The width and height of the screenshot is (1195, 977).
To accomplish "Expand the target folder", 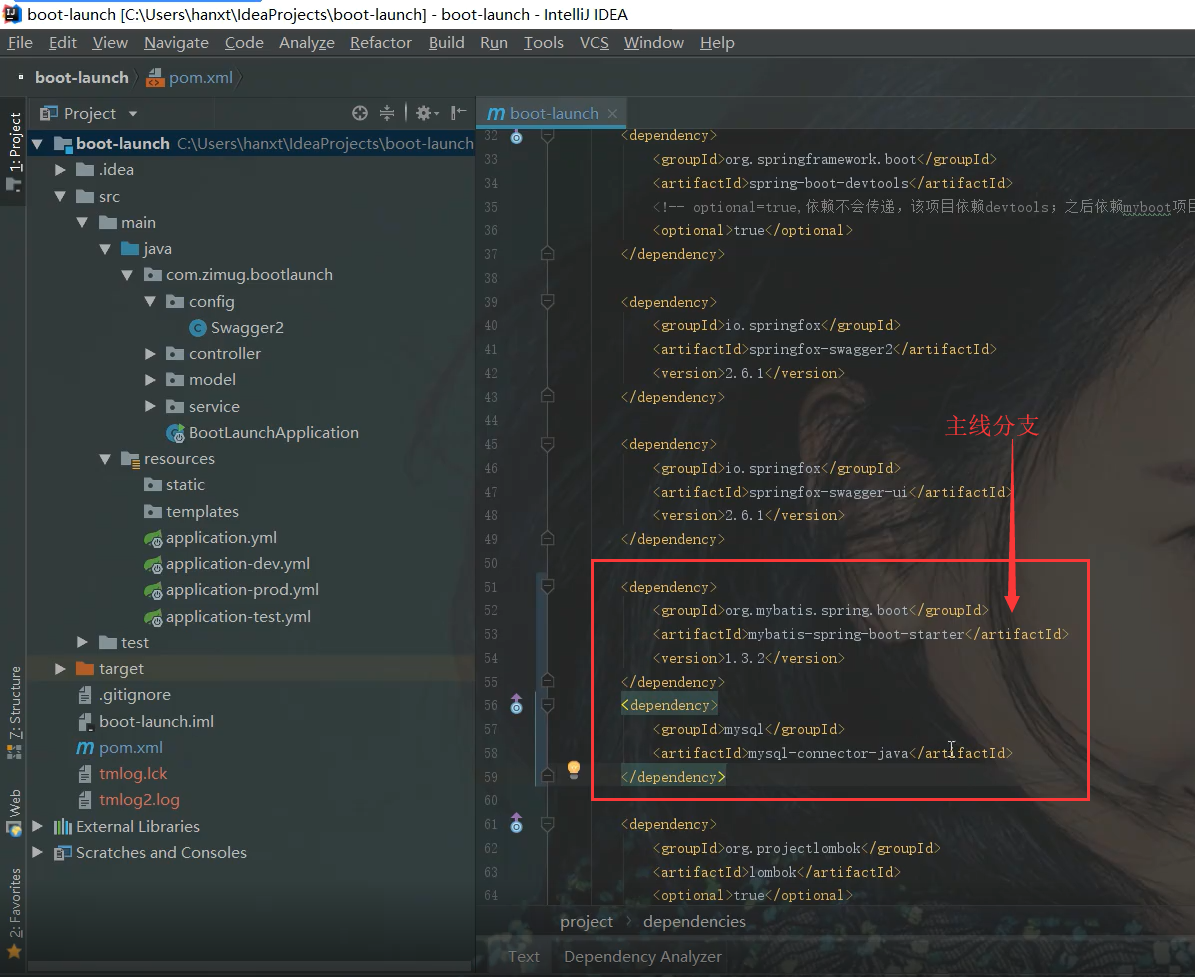I will click(x=60, y=669).
